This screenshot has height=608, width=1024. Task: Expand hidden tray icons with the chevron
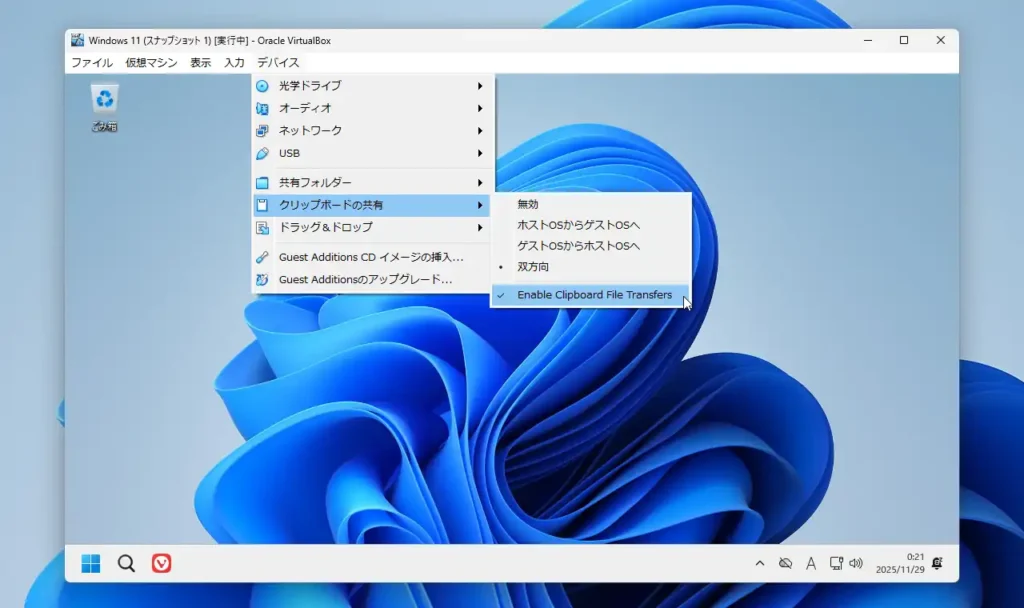[x=760, y=563]
